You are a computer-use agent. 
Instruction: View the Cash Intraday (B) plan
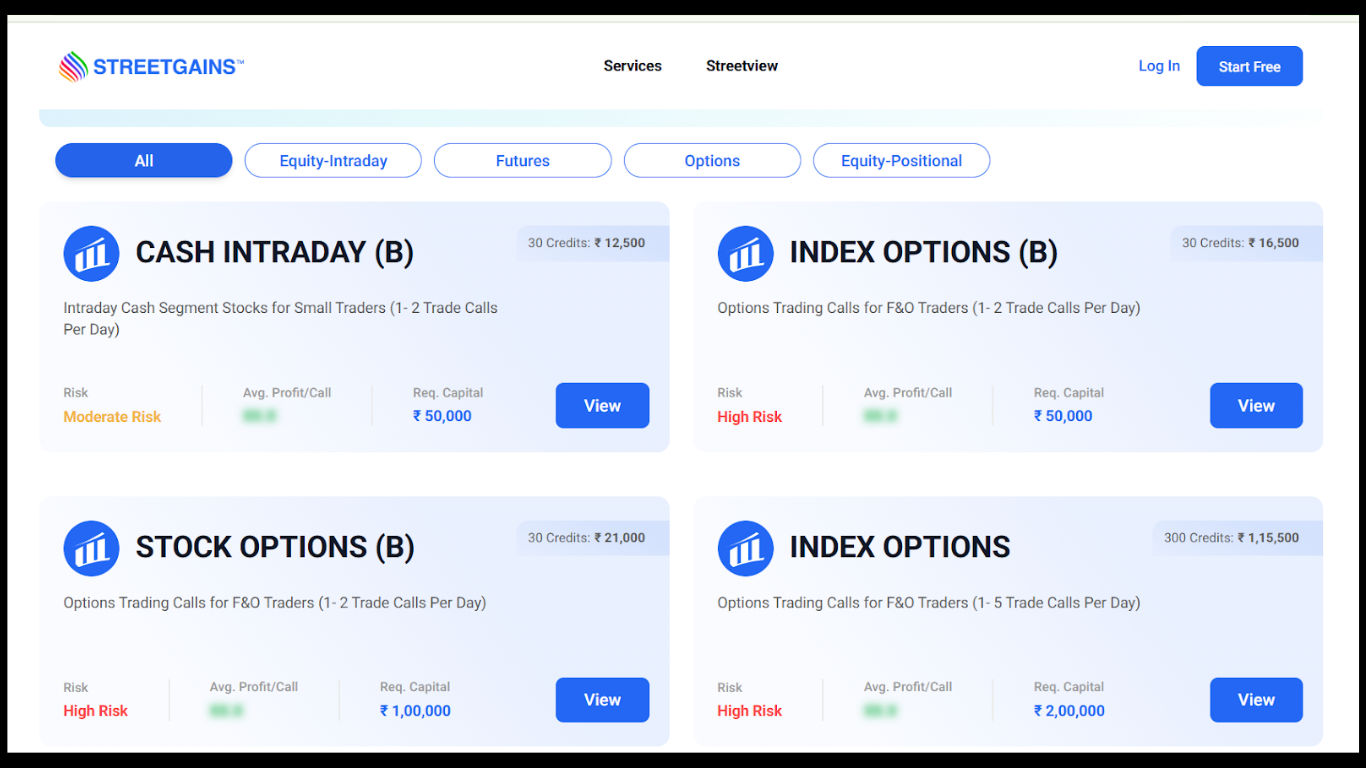point(602,406)
